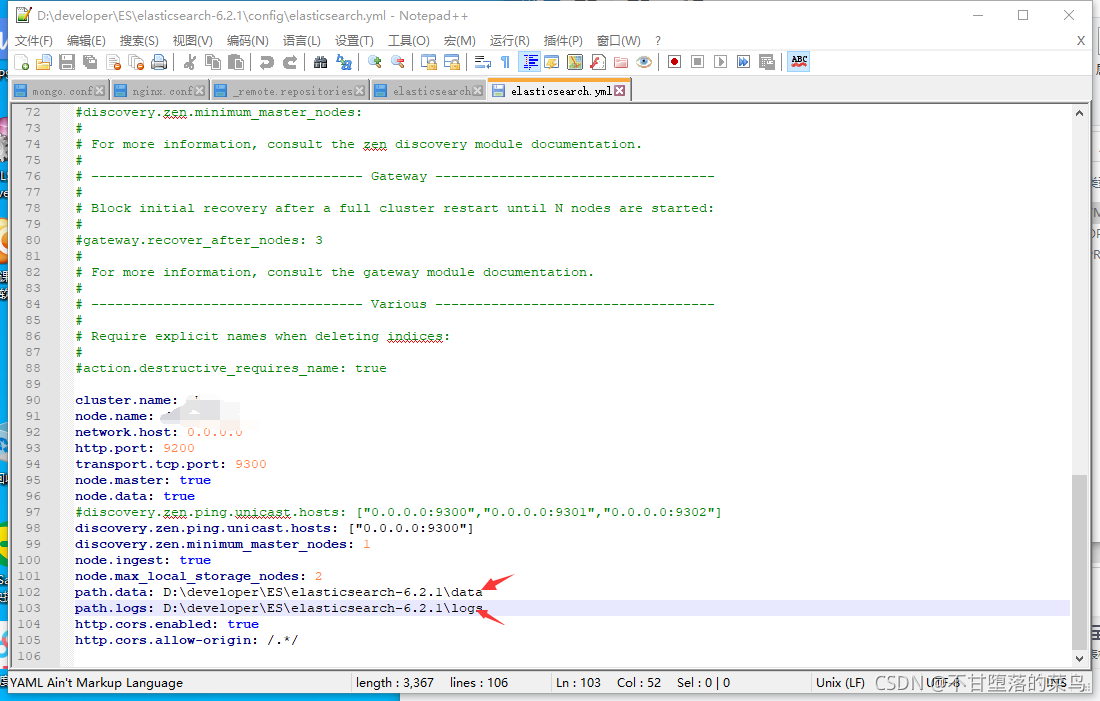Open the 窗口(W) menu

619,41
